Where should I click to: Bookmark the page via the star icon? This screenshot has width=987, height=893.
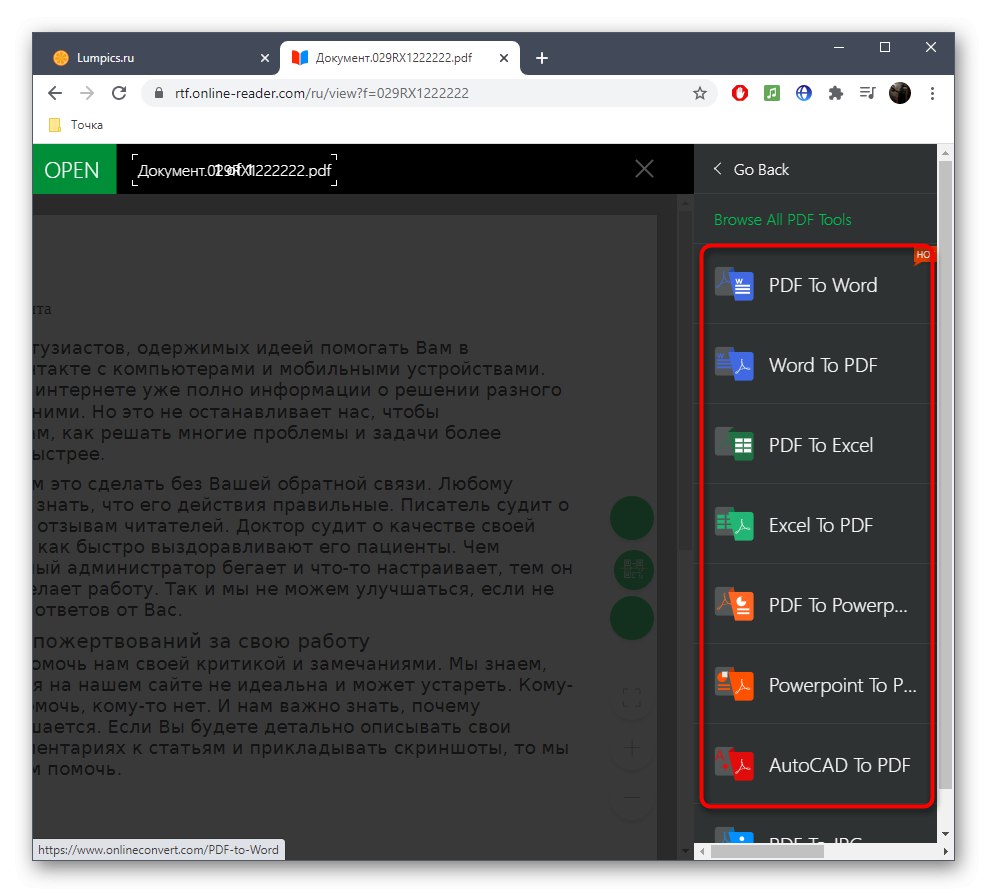tap(699, 92)
